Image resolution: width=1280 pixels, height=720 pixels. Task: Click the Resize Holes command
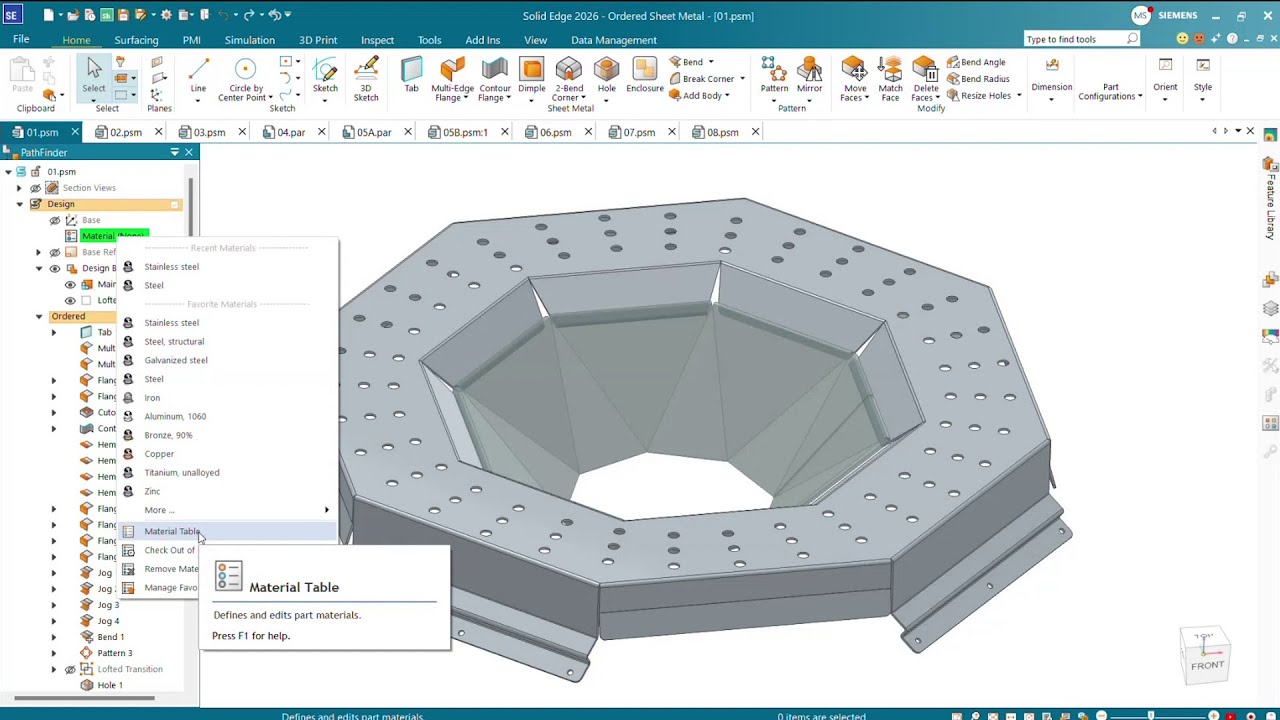pyautogui.click(x=978, y=96)
